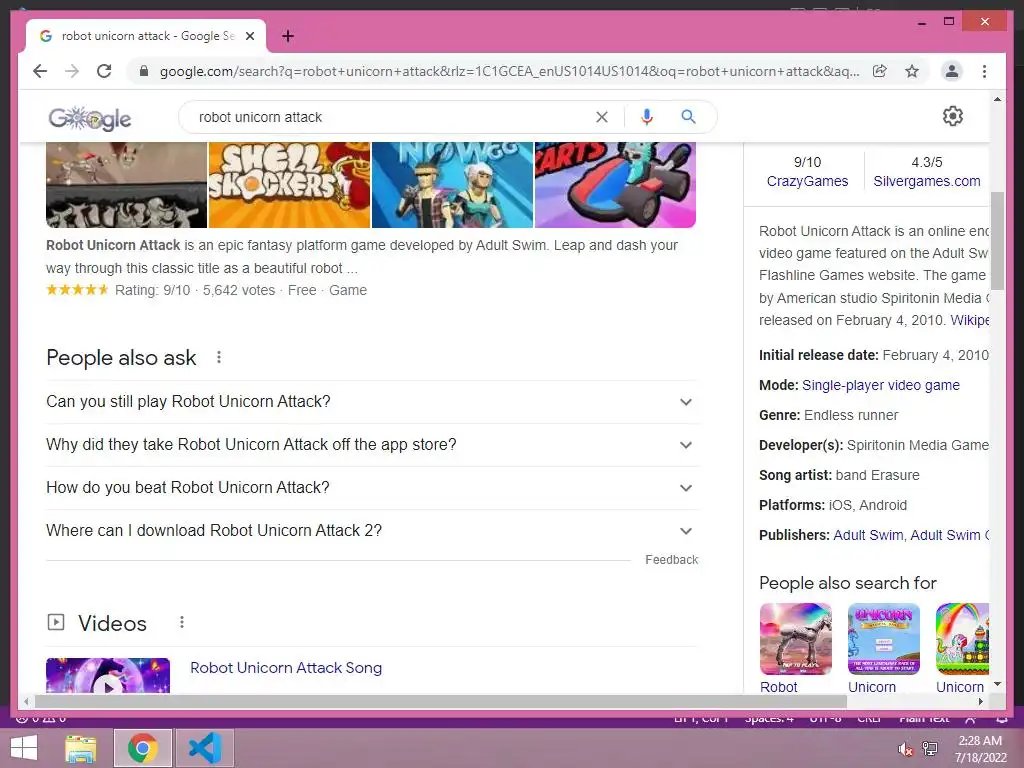Follow the Wikipedia link in the description
The image size is (1024, 768).
tap(970, 320)
